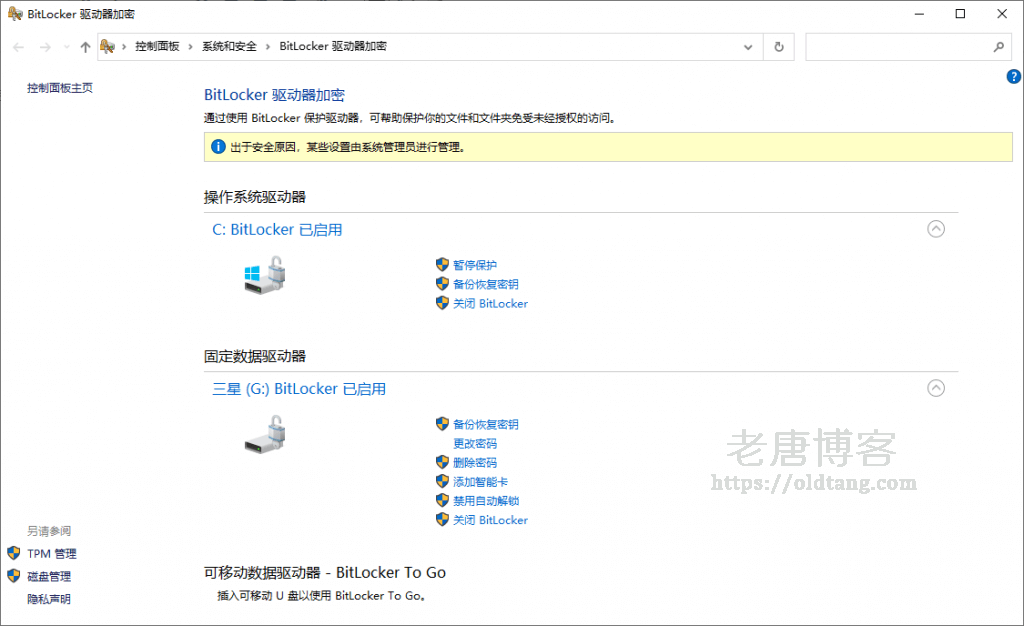The image size is (1024, 626).
Task: Open the recent locations dropdown arrow
Action: click(66, 47)
